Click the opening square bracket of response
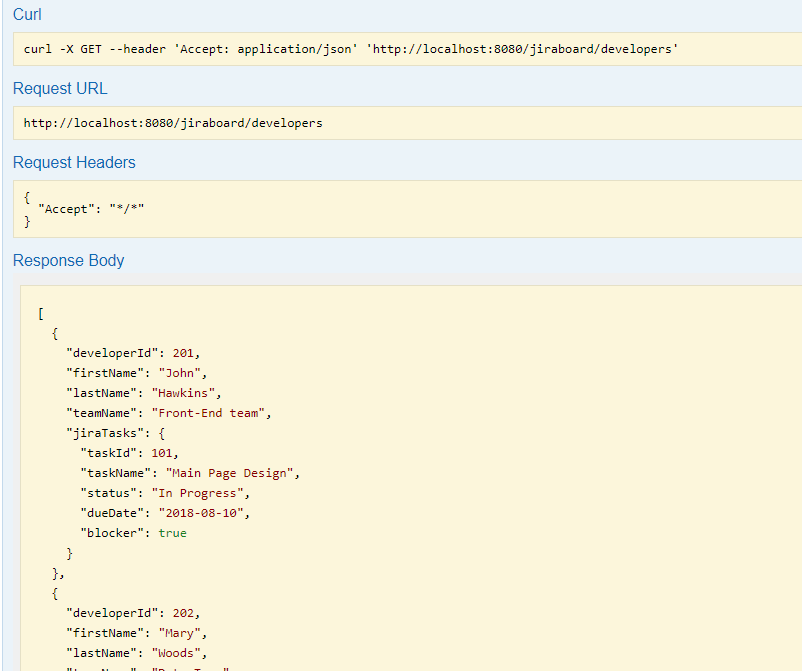 pyautogui.click(x=41, y=313)
